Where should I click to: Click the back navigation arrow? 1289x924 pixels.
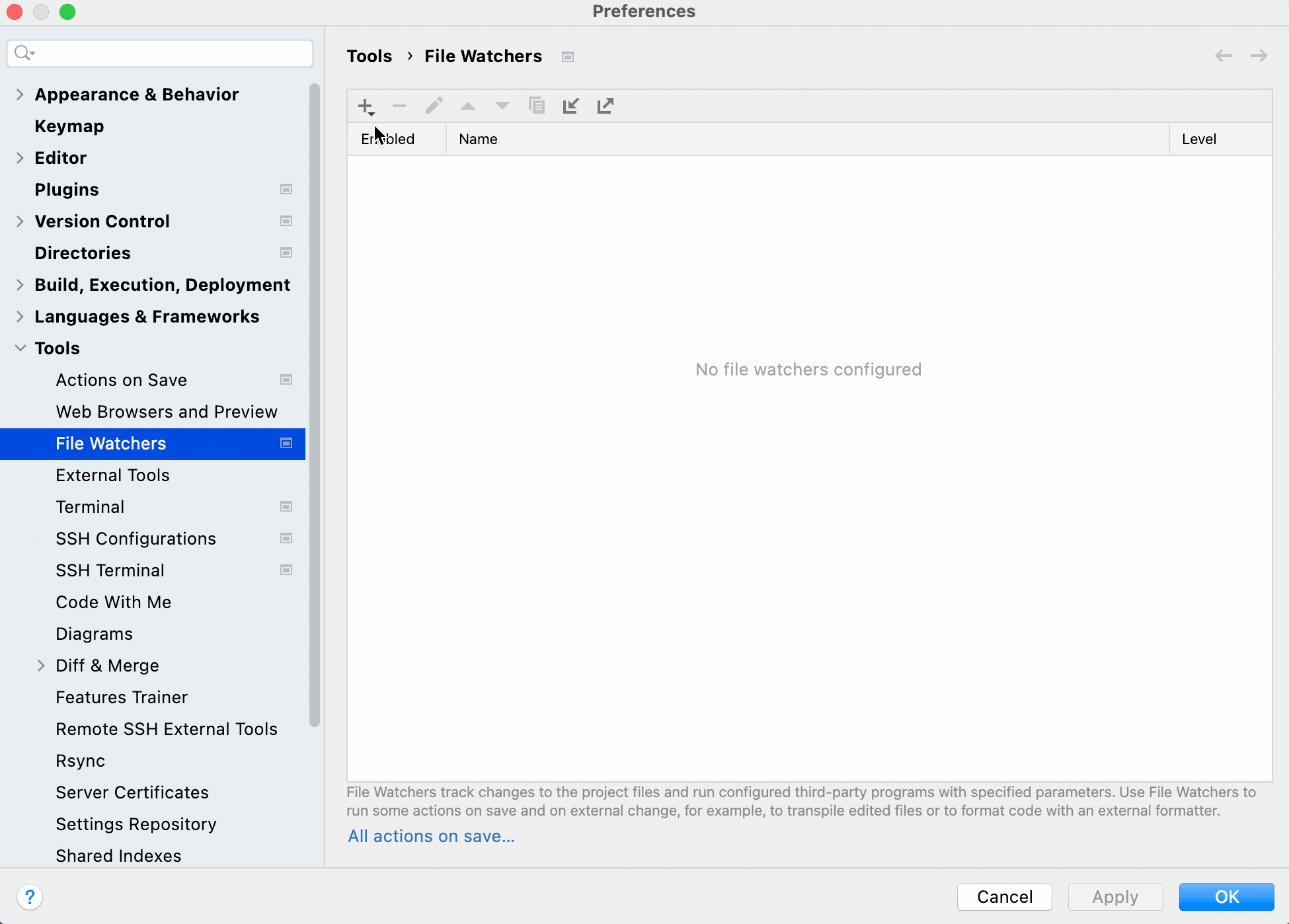[1222, 56]
